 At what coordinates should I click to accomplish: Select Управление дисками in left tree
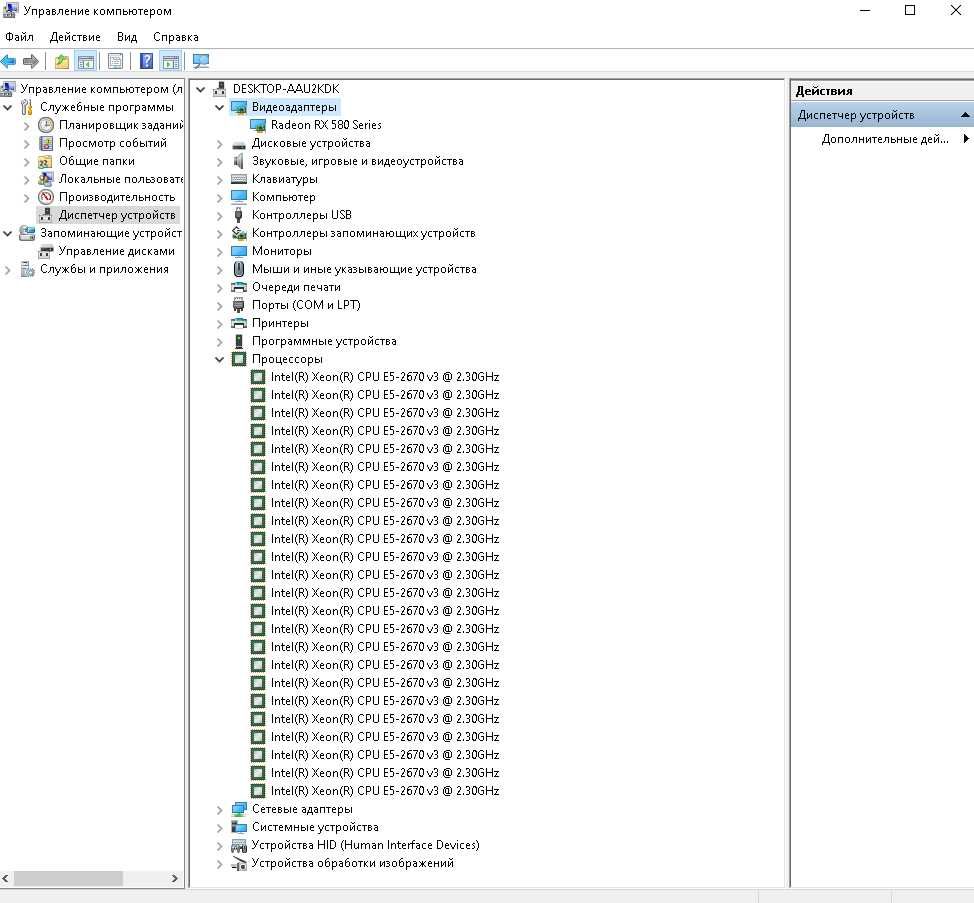(x=116, y=252)
